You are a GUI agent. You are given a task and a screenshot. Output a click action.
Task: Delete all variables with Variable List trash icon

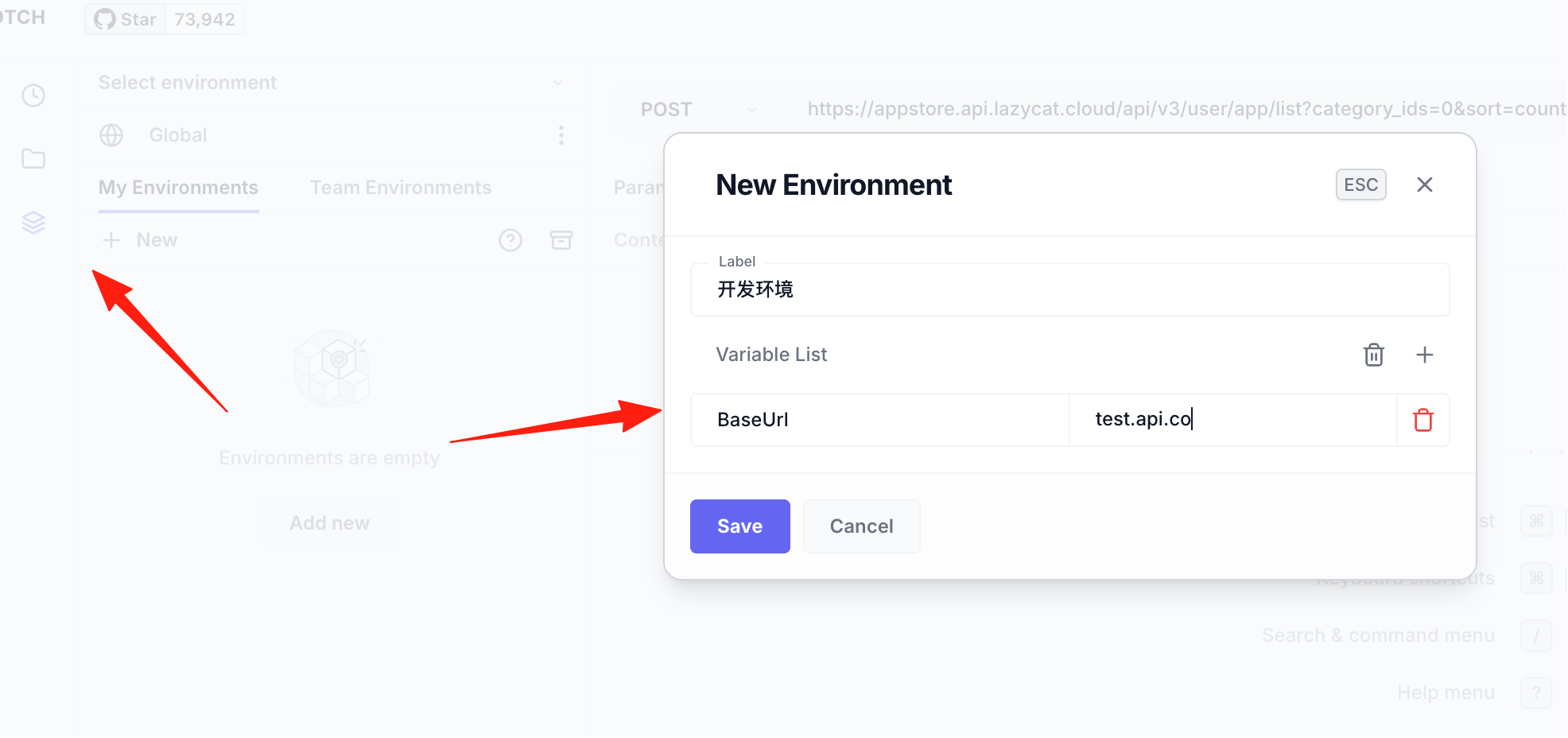coord(1374,355)
